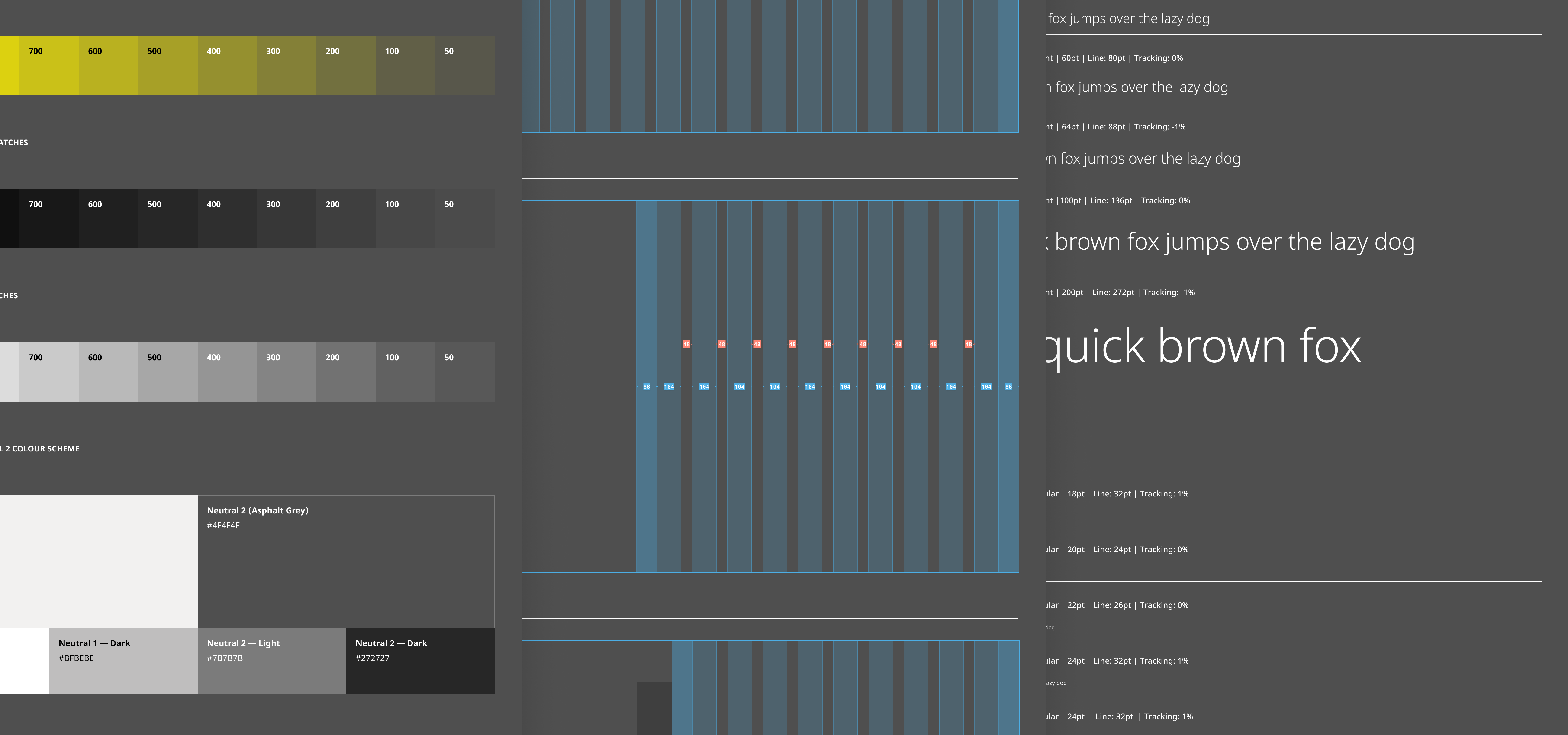Click the black row's 500 swatch
Screen dimensions: 1568x735
click(x=168, y=219)
